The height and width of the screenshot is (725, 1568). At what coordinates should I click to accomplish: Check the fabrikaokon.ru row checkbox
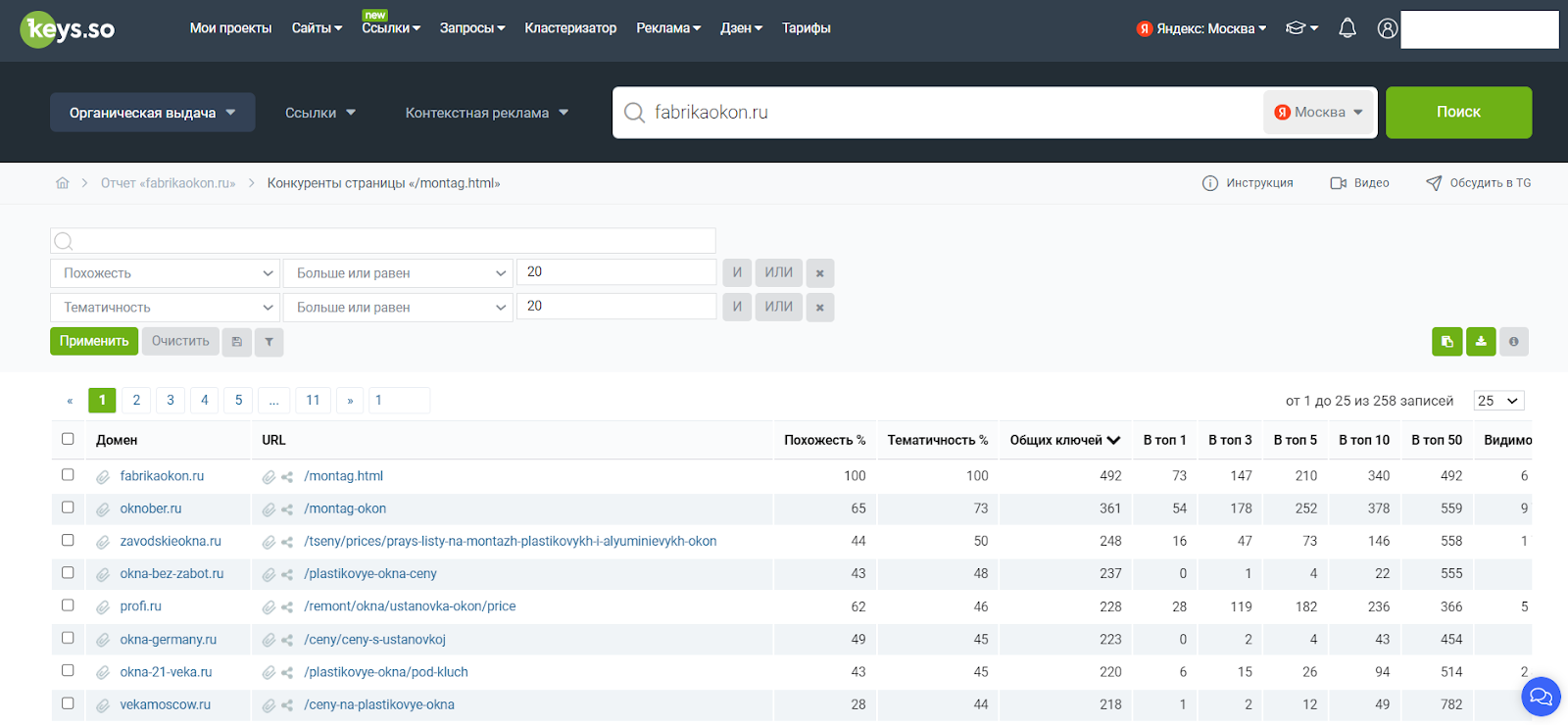[x=68, y=475]
